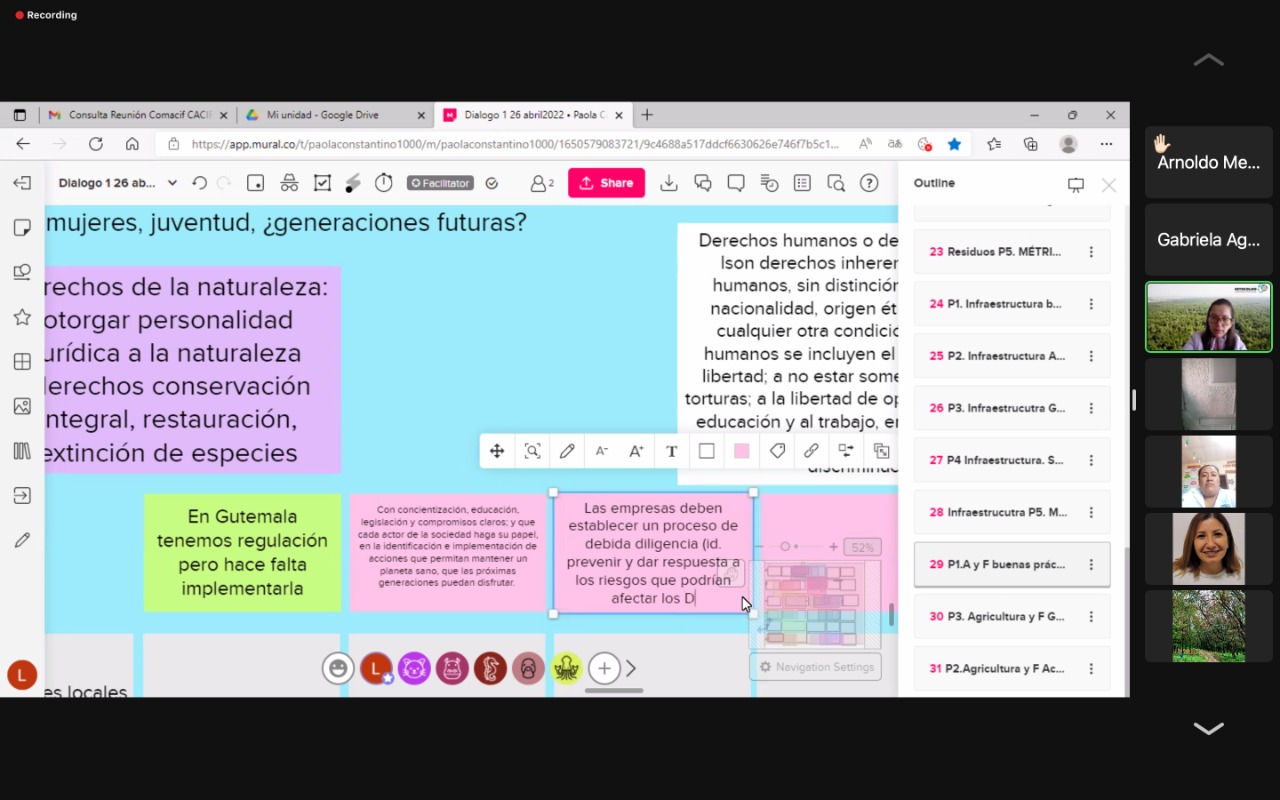Expand more avatars chevron arrow

pos(631,668)
